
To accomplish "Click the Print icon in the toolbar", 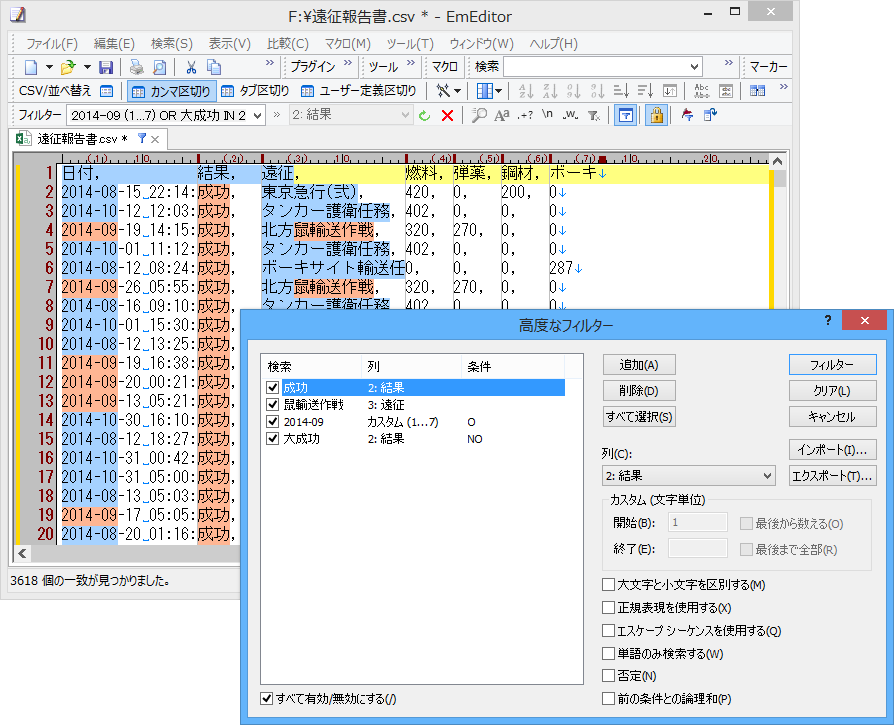I will tap(137, 67).
